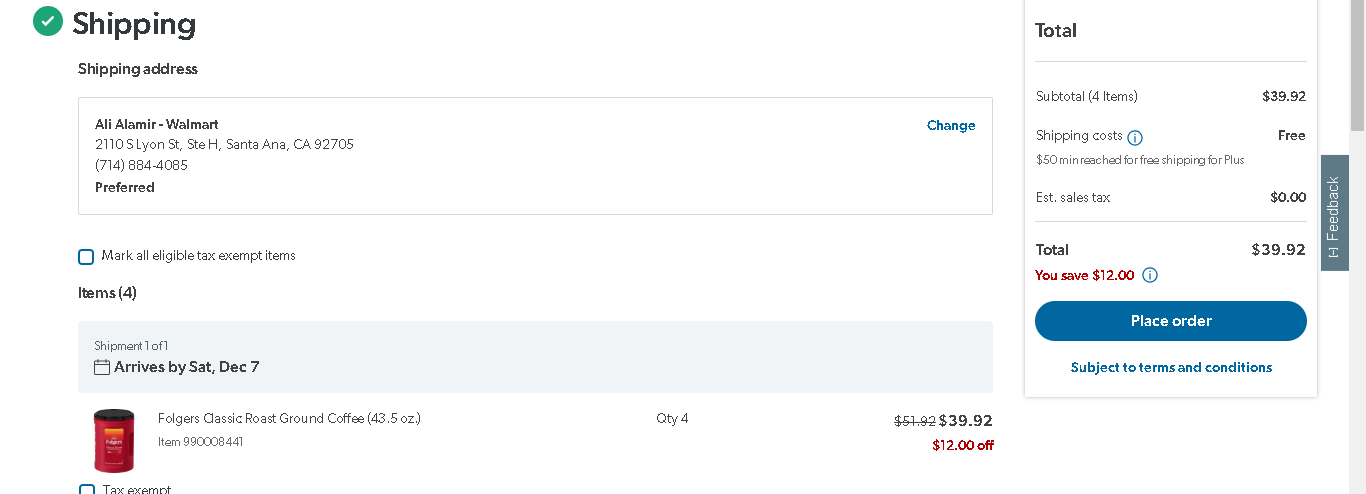Screen dimensions: 1366x494
Task: Click the Items (4) heading
Action: (x=107, y=293)
